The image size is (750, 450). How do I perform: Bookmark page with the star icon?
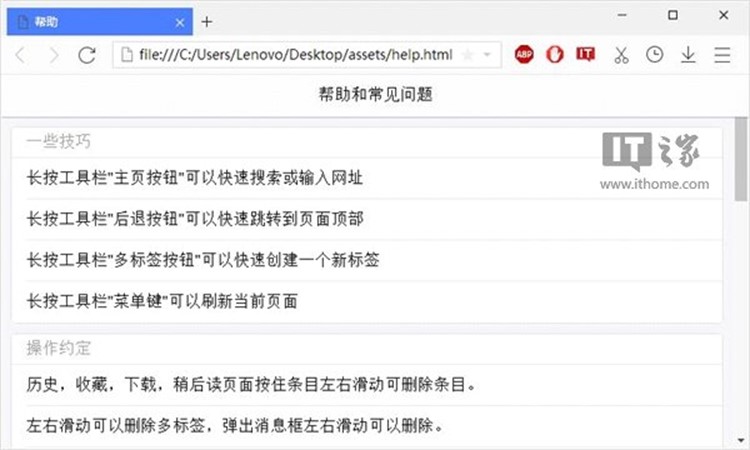point(468,55)
